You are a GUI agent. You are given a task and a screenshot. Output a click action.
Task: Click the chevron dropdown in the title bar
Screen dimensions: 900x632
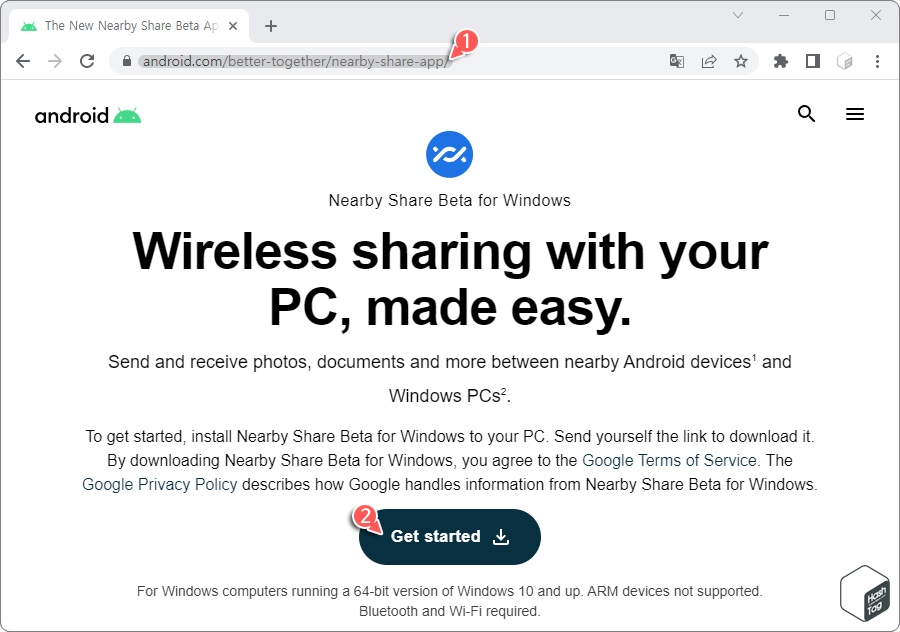pos(738,15)
